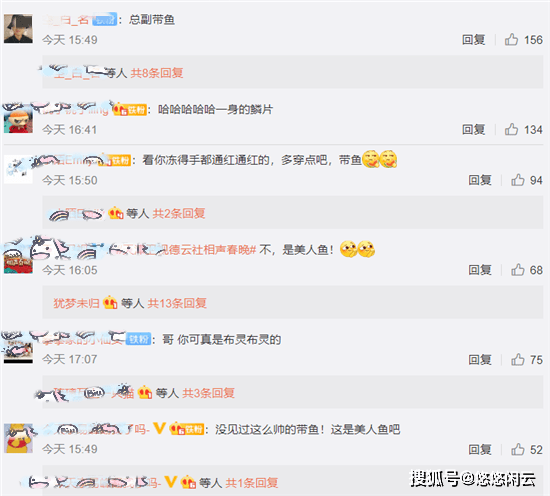Reply to the 哈哈哈哈哈一身的鳞片 comment

474,129
